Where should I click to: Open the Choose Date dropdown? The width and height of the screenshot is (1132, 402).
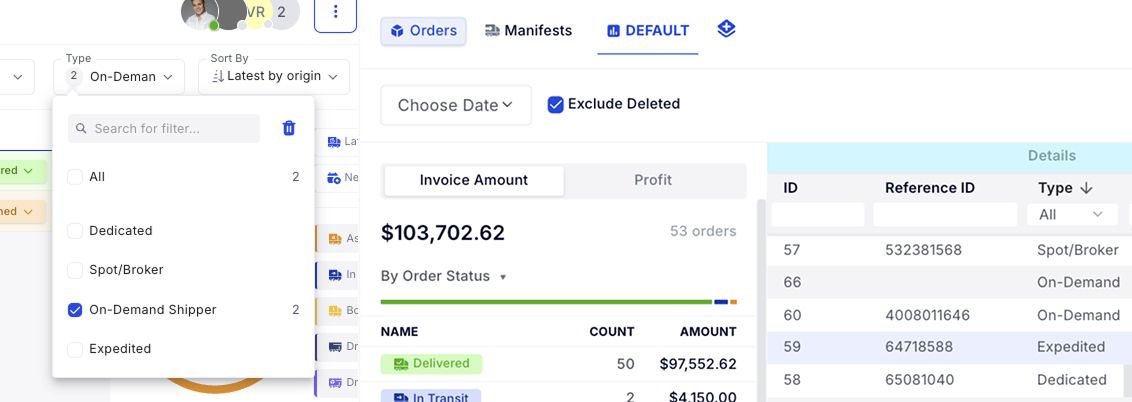pos(455,105)
